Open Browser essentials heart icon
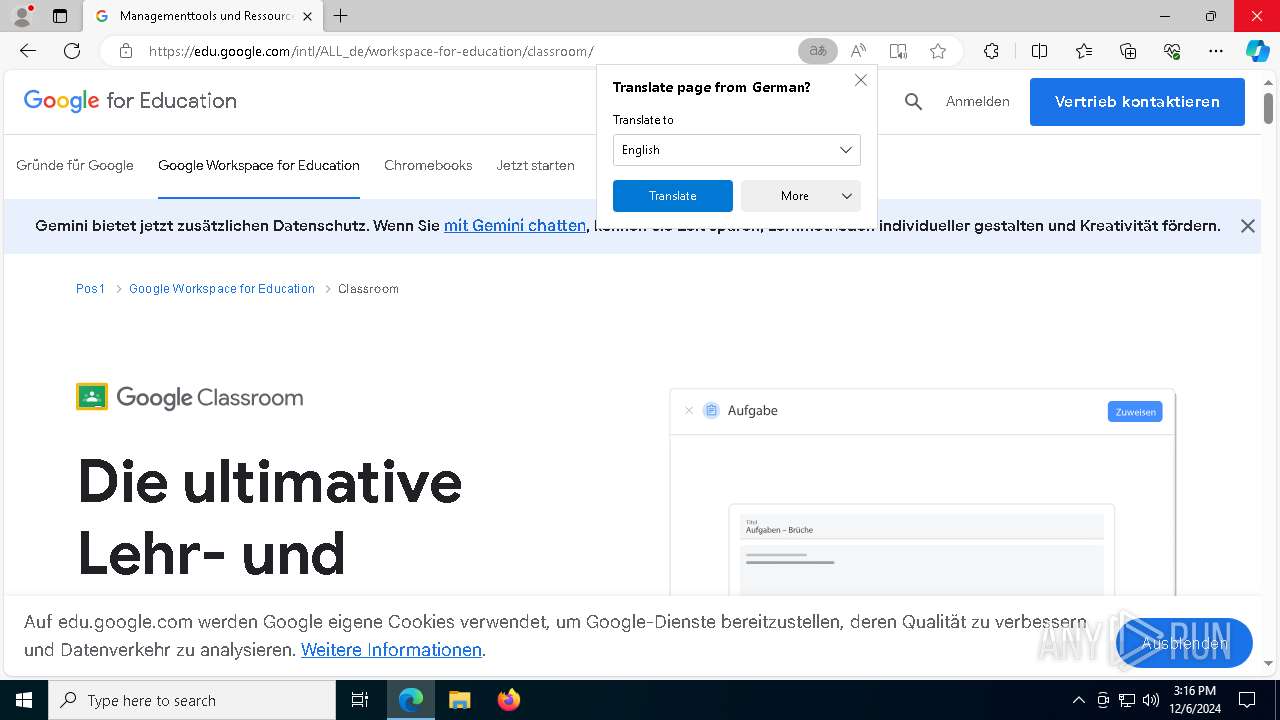Viewport: 1280px width, 720px height. (x=1172, y=51)
